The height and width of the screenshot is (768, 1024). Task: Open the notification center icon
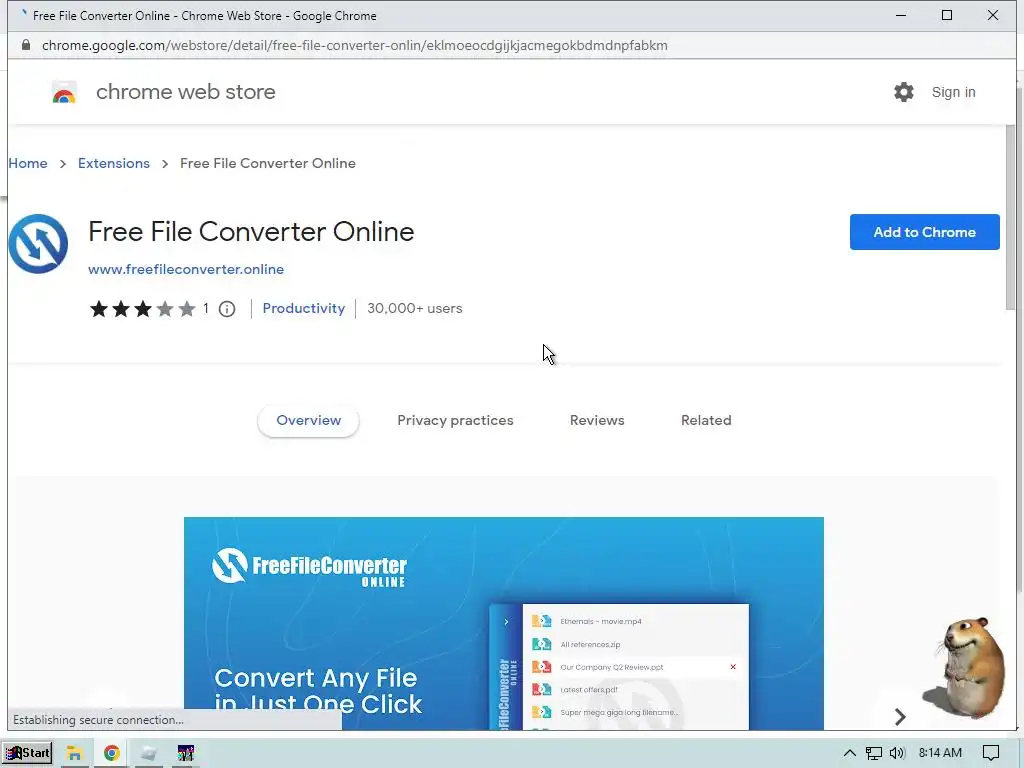click(x=991, y=753)
